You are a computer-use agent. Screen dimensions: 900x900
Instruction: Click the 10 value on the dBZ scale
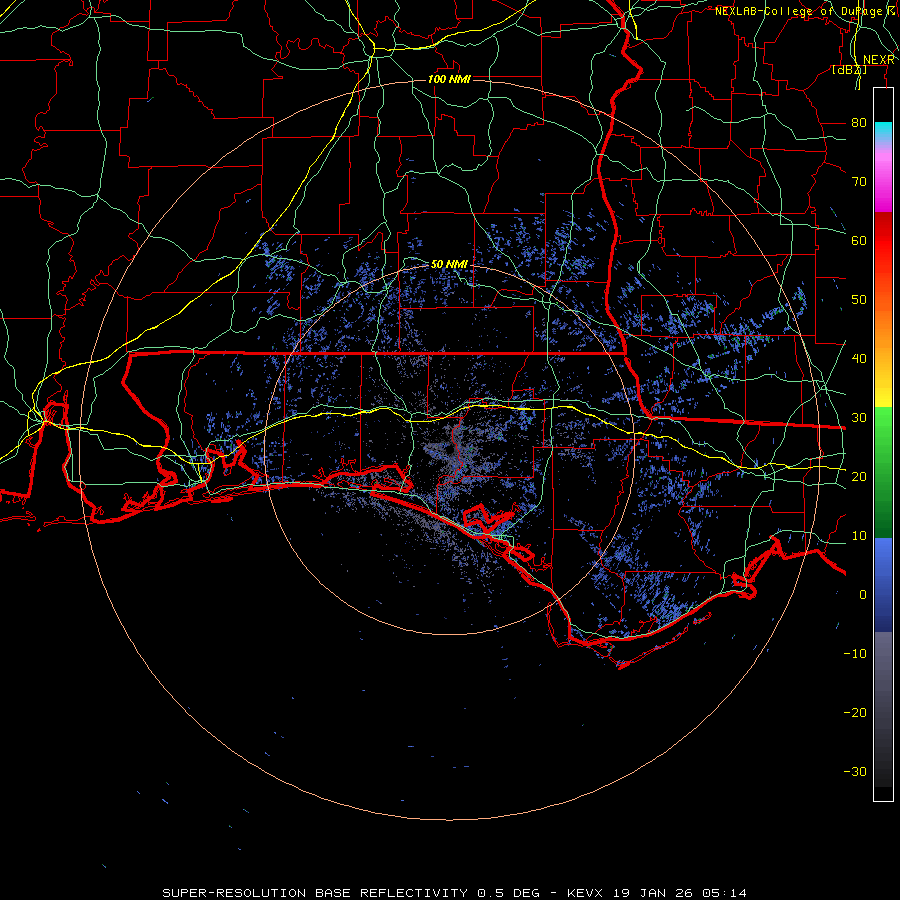[x=859, y=536]
